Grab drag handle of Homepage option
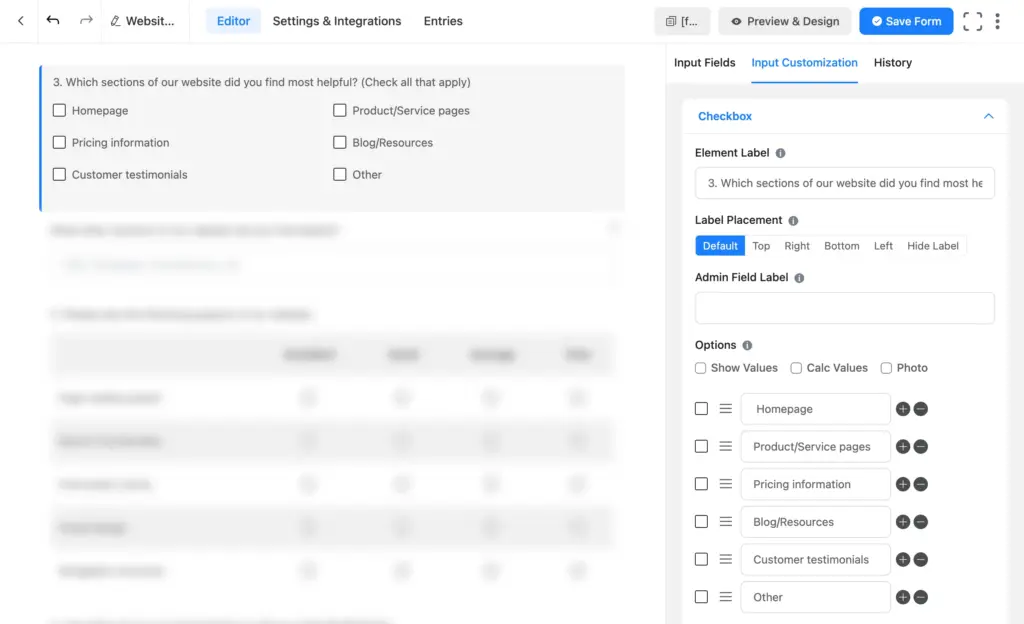This screenshot has width=1024, height=624. click(x=726, y=409)
